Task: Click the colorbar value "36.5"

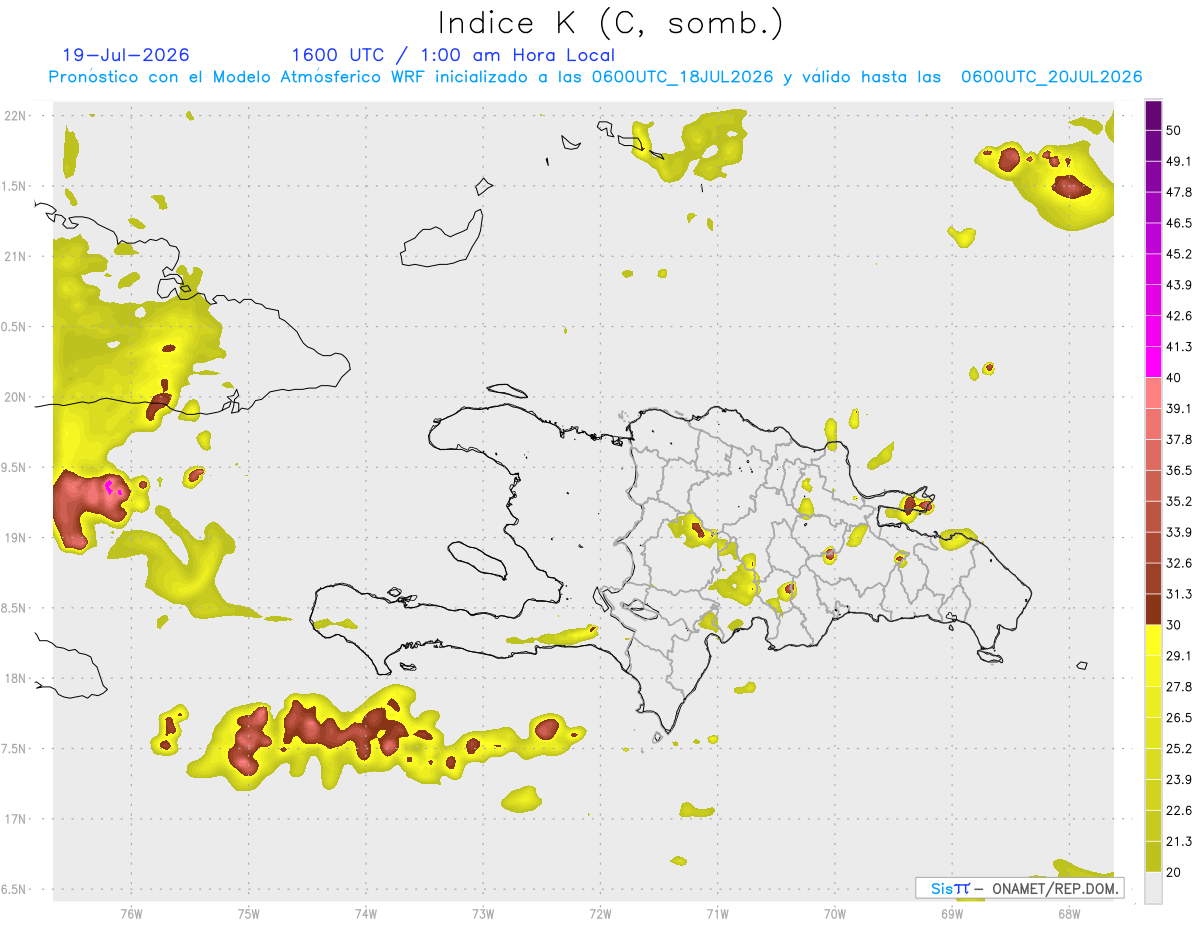Action: pos(1179,470)
